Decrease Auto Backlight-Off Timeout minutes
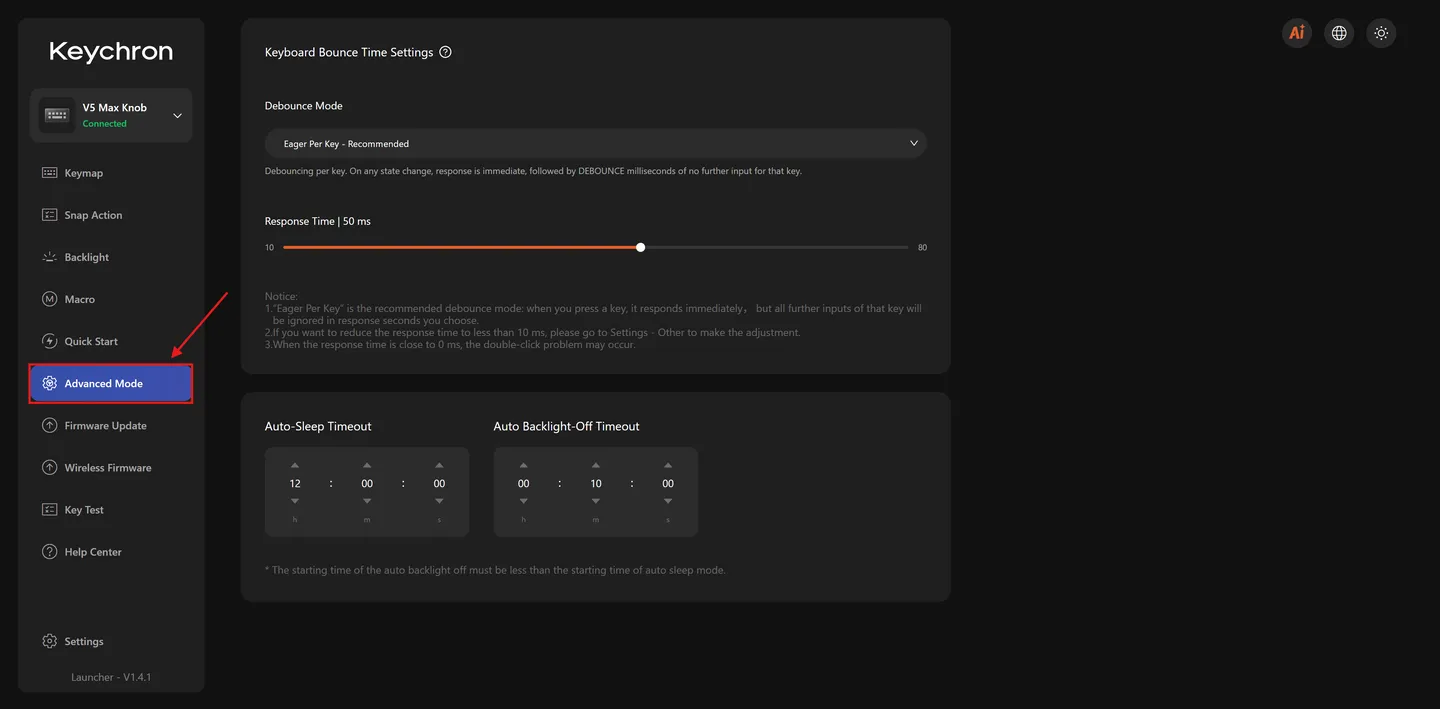1440x709 pixels. (596, 501)
